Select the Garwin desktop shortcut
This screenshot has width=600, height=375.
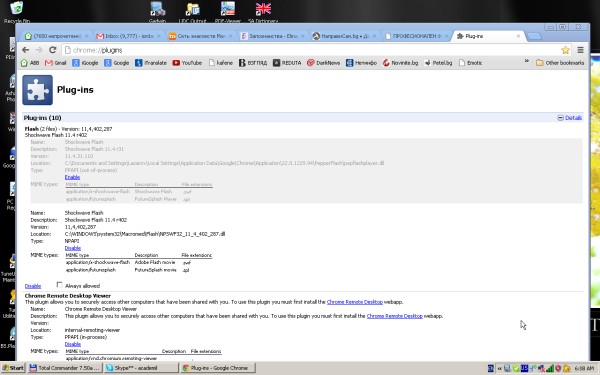point(157,12)
